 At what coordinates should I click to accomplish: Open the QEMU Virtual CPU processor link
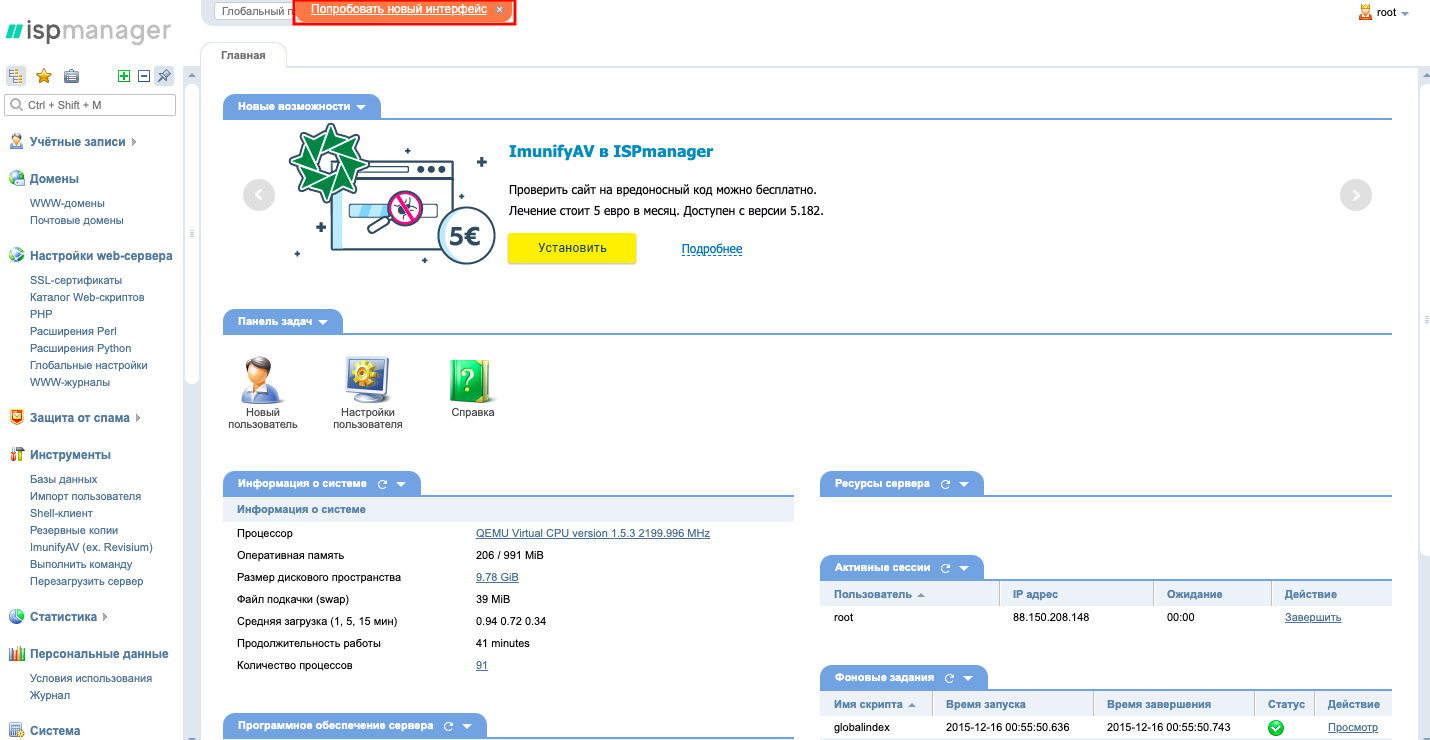point(593,533)
